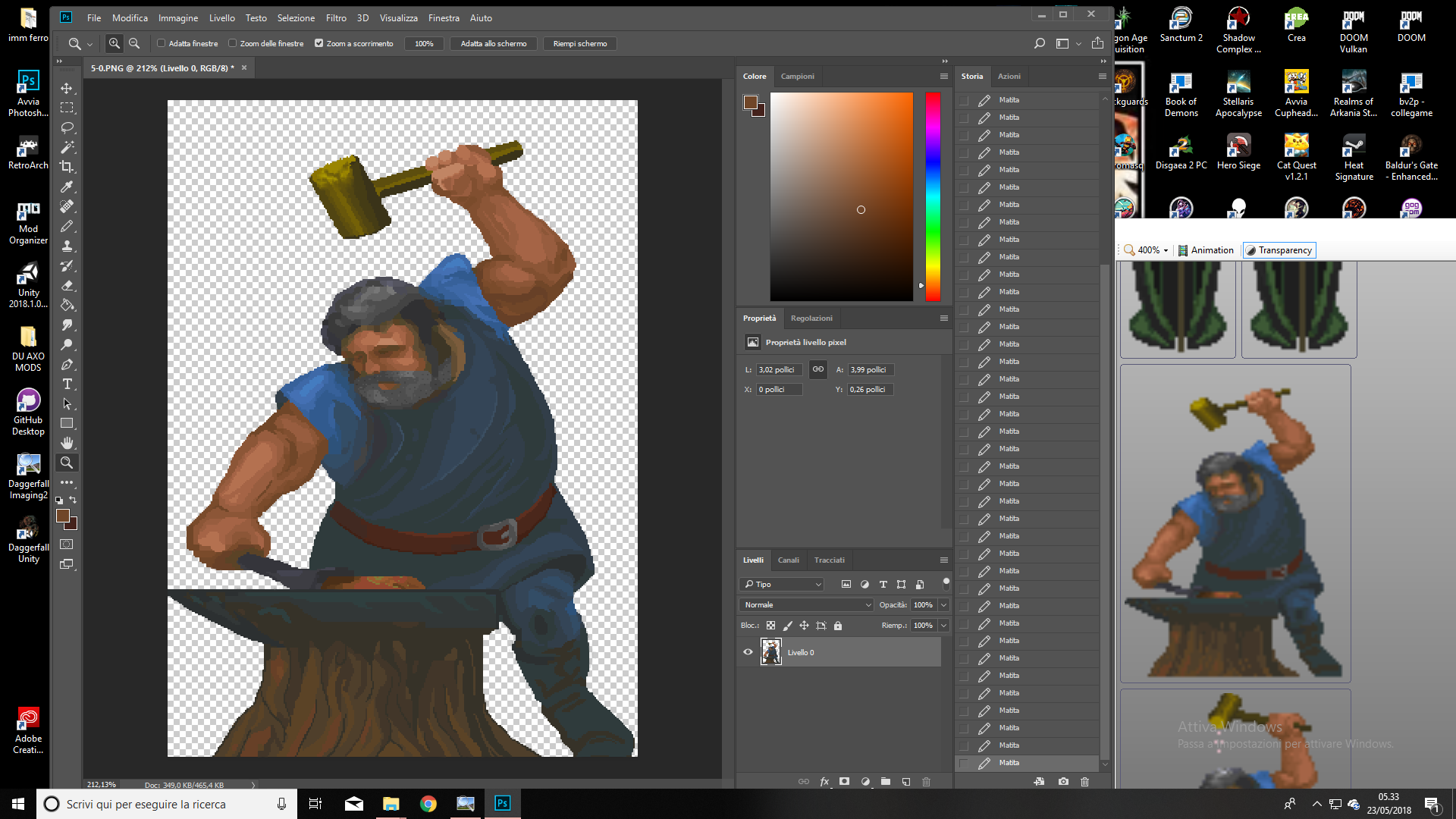The width and height of the screenshot is (1456, 819).
Task: Open the Opacità slider dropdown arrow
Action: 944,605
